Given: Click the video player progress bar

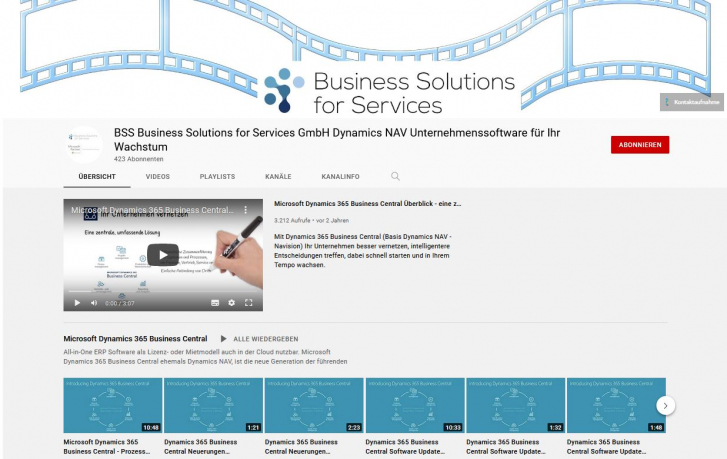Looking at the screenshot, I should [163, 291].
